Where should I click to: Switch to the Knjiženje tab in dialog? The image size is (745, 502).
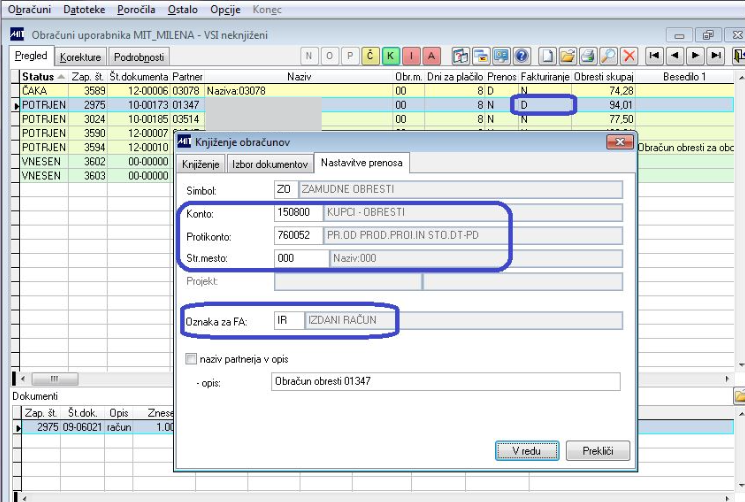point(201,164)
